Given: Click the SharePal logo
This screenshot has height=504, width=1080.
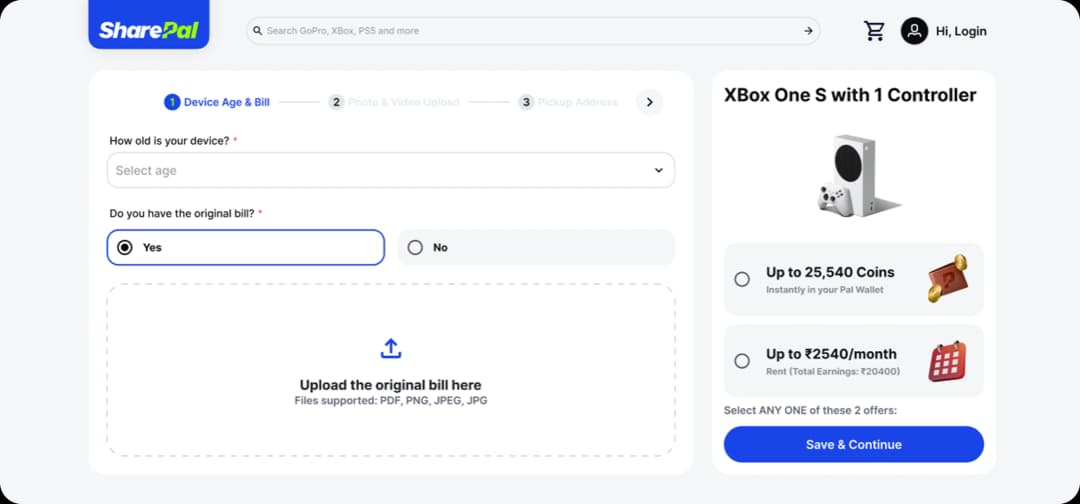Looking at the screenshot, I should point(149,30).
